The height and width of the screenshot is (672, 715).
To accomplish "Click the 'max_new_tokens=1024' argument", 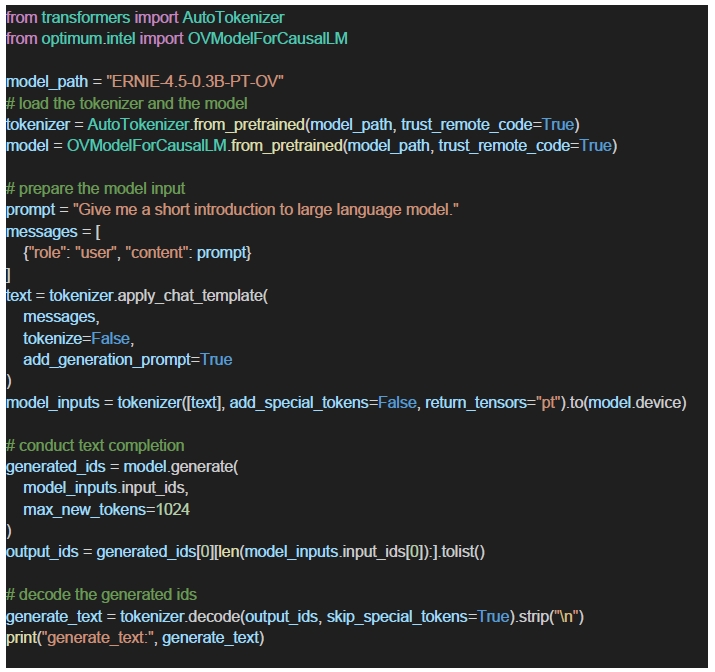I will point(106,509).
